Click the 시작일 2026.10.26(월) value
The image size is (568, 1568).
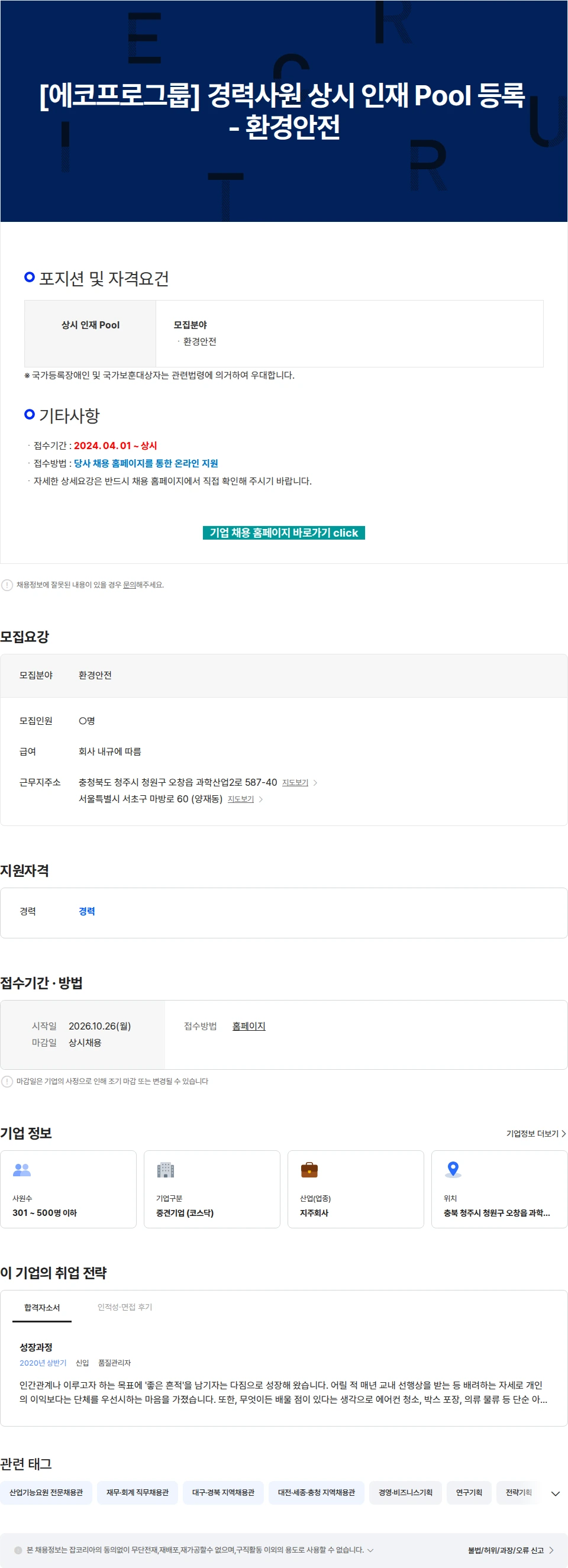(100, 1025)
